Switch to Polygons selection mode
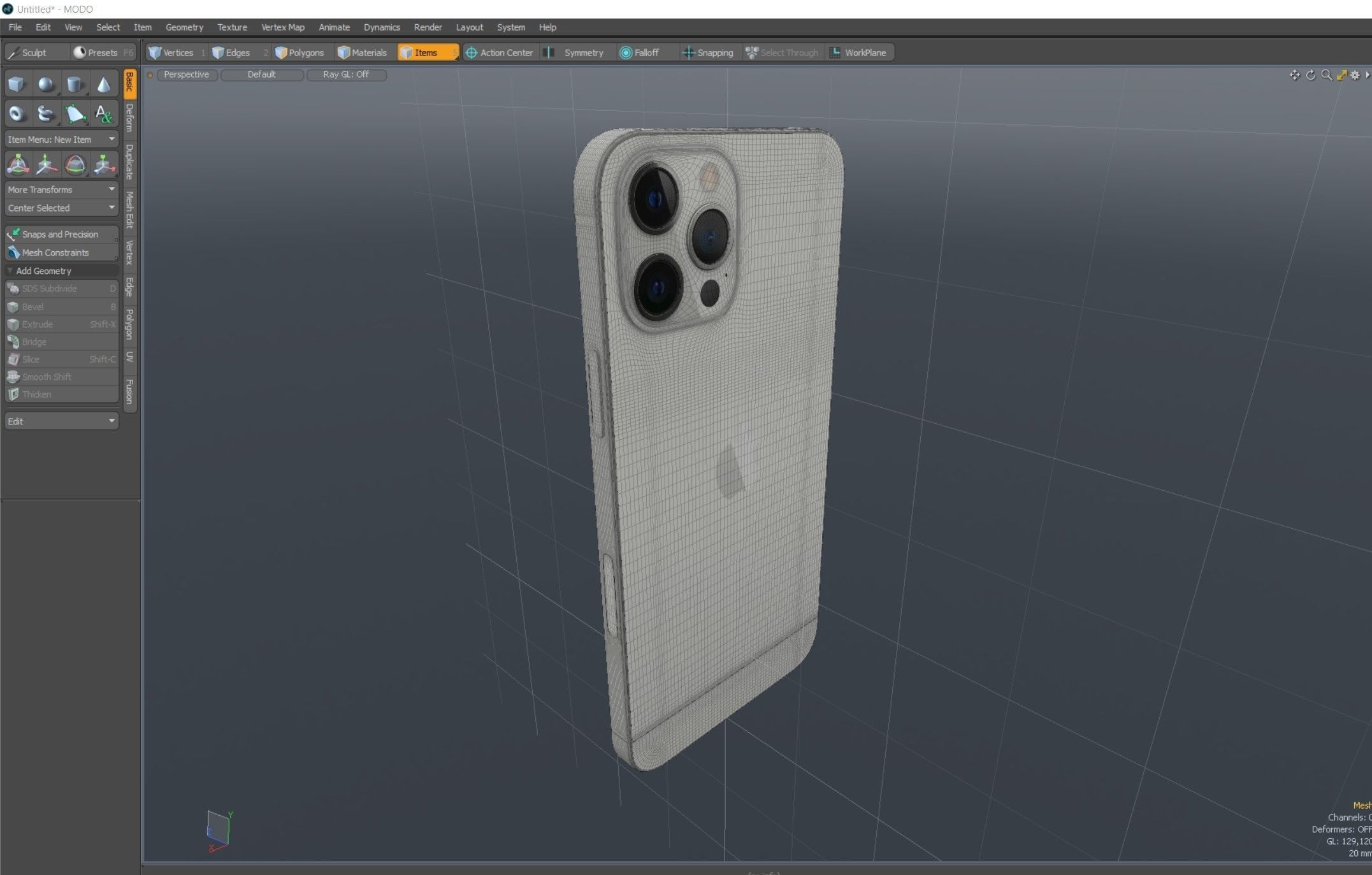 pos(300,53)
